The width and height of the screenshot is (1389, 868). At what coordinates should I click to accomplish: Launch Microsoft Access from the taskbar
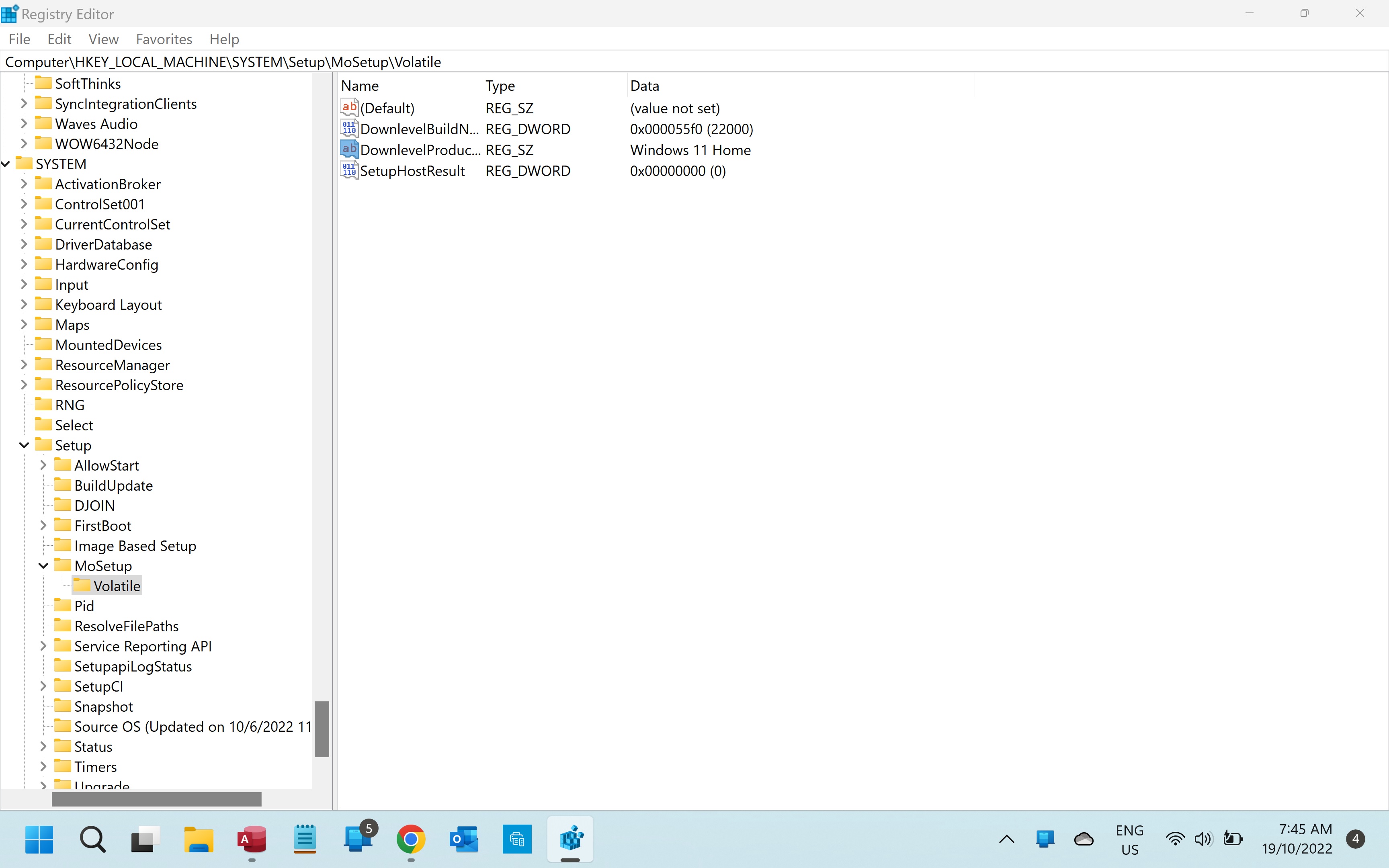[252, 839]
